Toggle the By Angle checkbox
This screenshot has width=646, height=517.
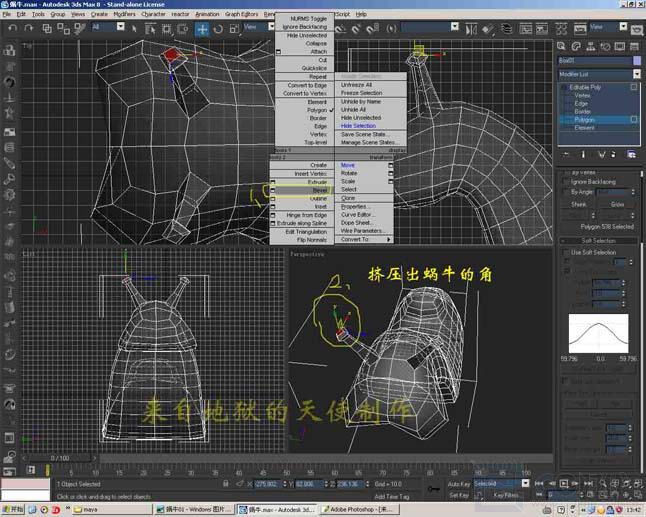coord(566,192)
